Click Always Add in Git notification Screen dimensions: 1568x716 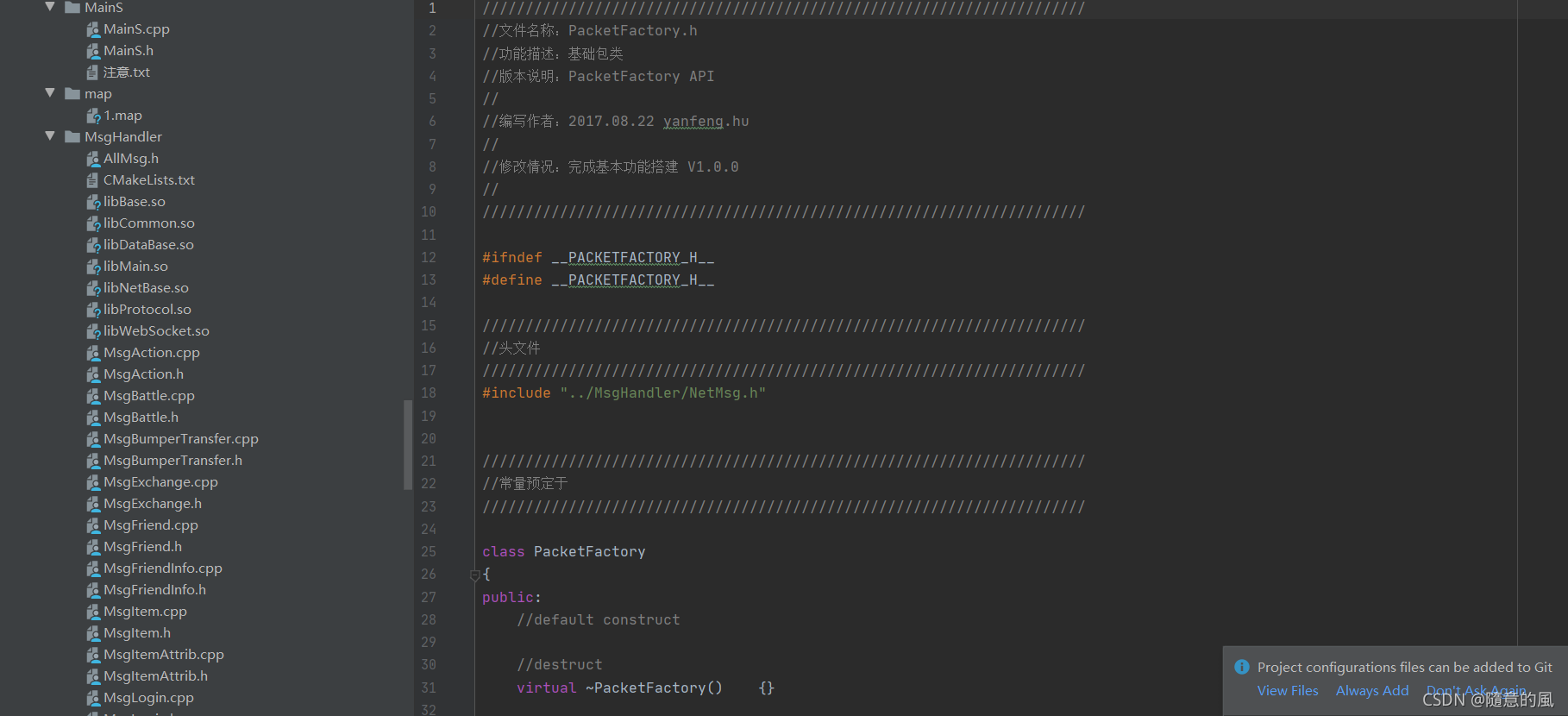tap(1372, 690)
